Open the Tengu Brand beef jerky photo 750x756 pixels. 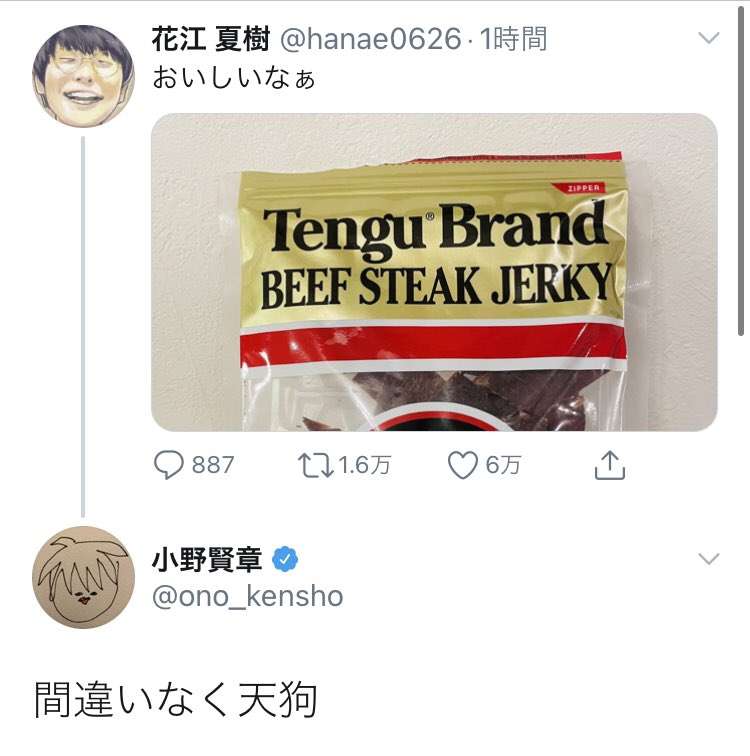point(434,272)
